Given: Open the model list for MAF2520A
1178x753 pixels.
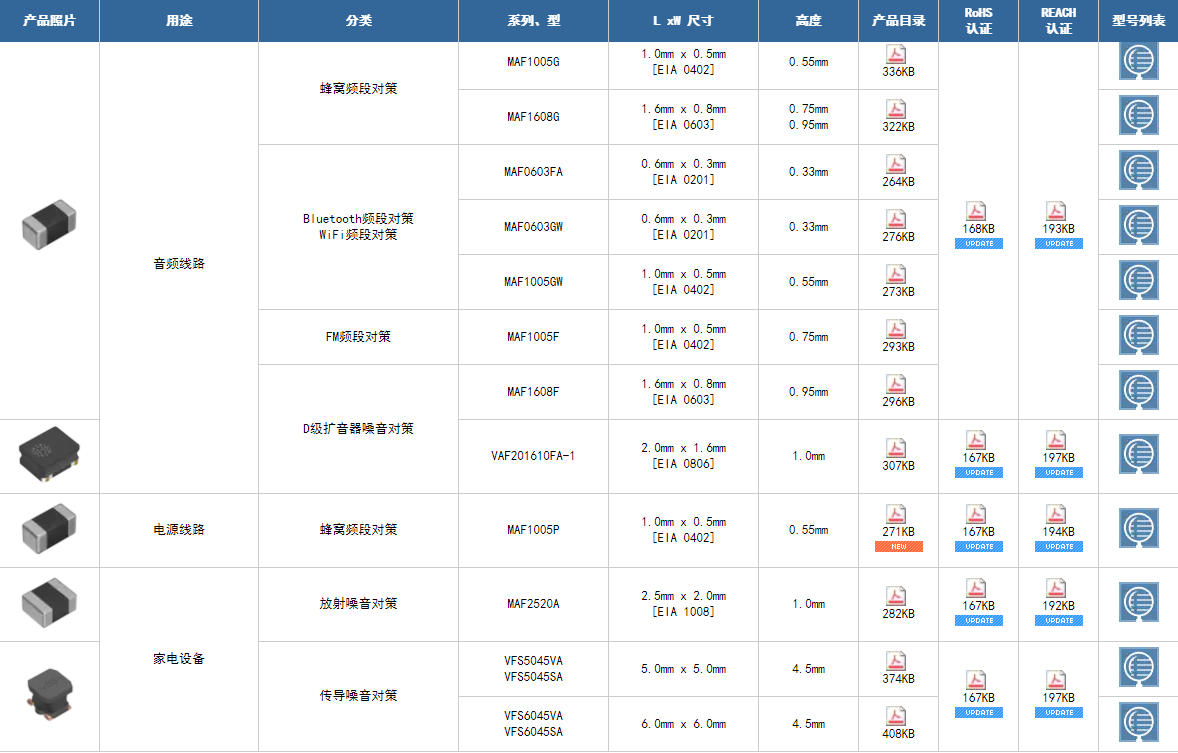Looking at the screenshot, I should tap(1138, 604).
